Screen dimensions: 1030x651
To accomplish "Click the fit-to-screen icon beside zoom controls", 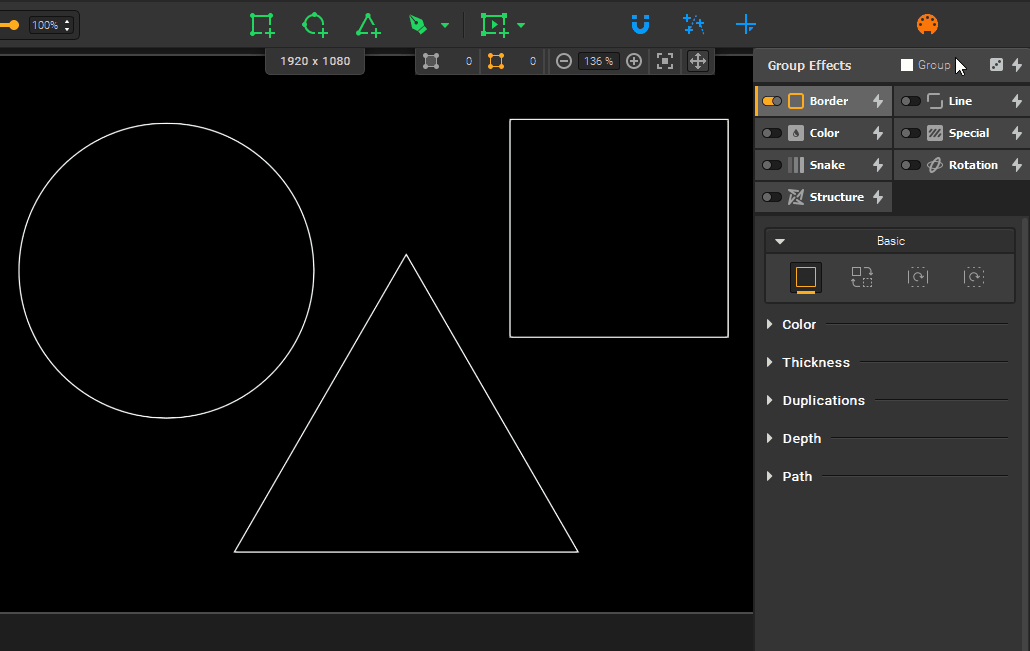I will (x=665, y=61).
